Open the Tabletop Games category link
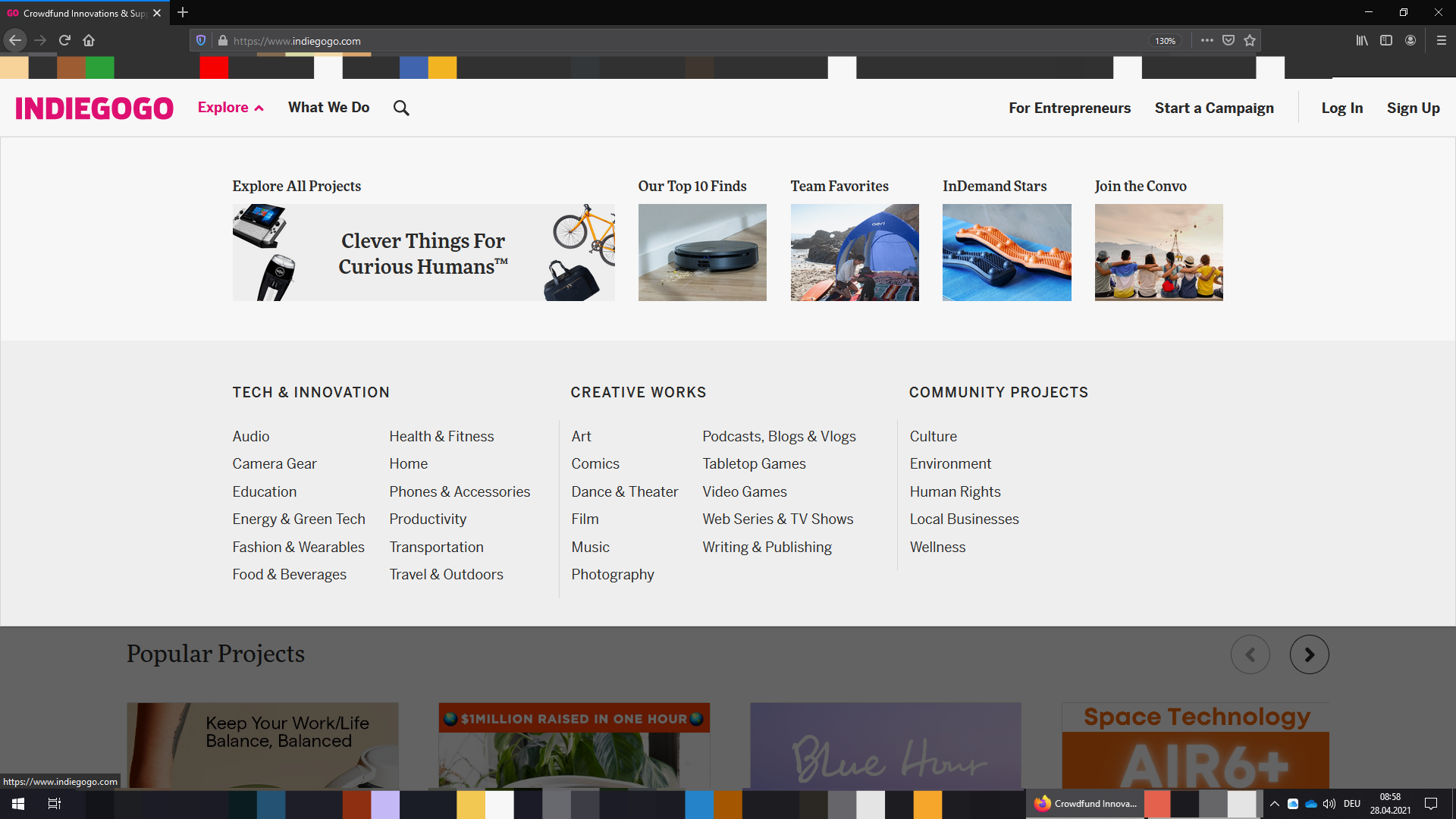 [x=754, y=463]
